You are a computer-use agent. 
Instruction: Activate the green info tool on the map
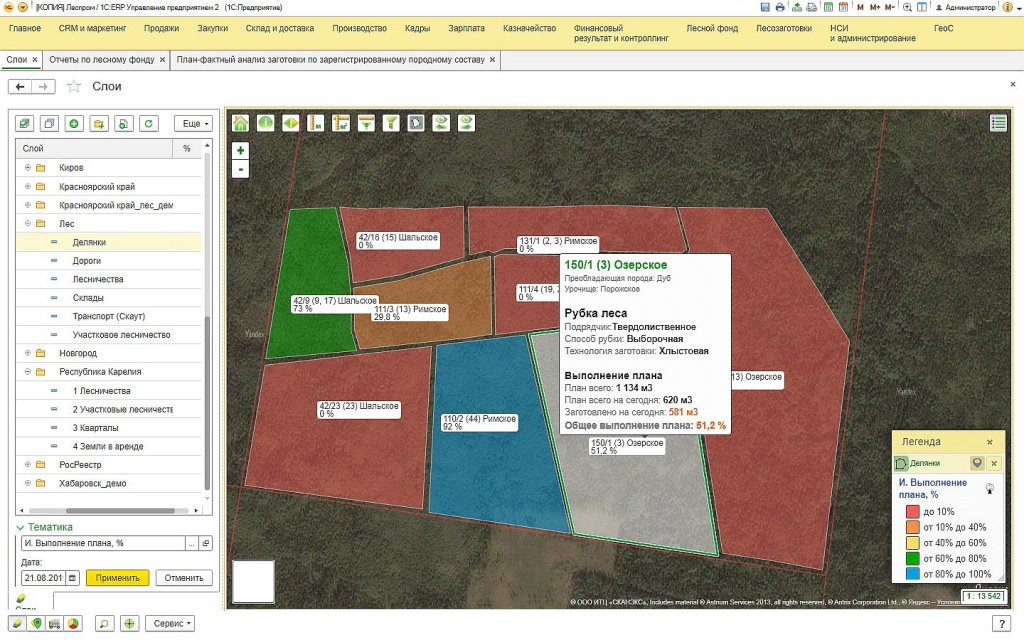point(266,123)
